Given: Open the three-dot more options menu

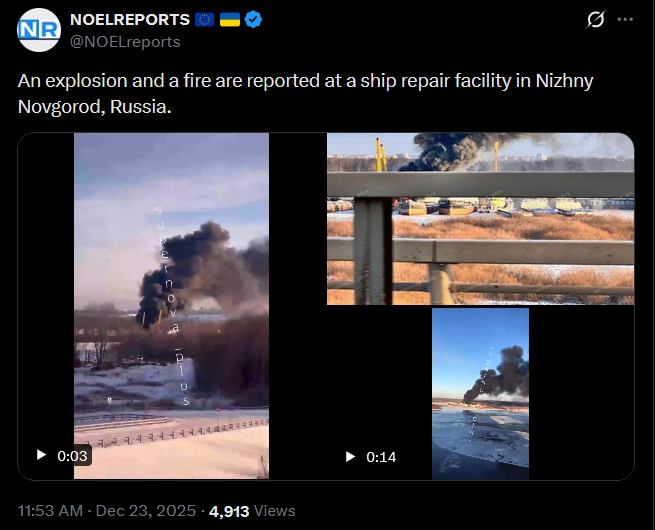Looking at the screenshot, I should click(625, 19).
